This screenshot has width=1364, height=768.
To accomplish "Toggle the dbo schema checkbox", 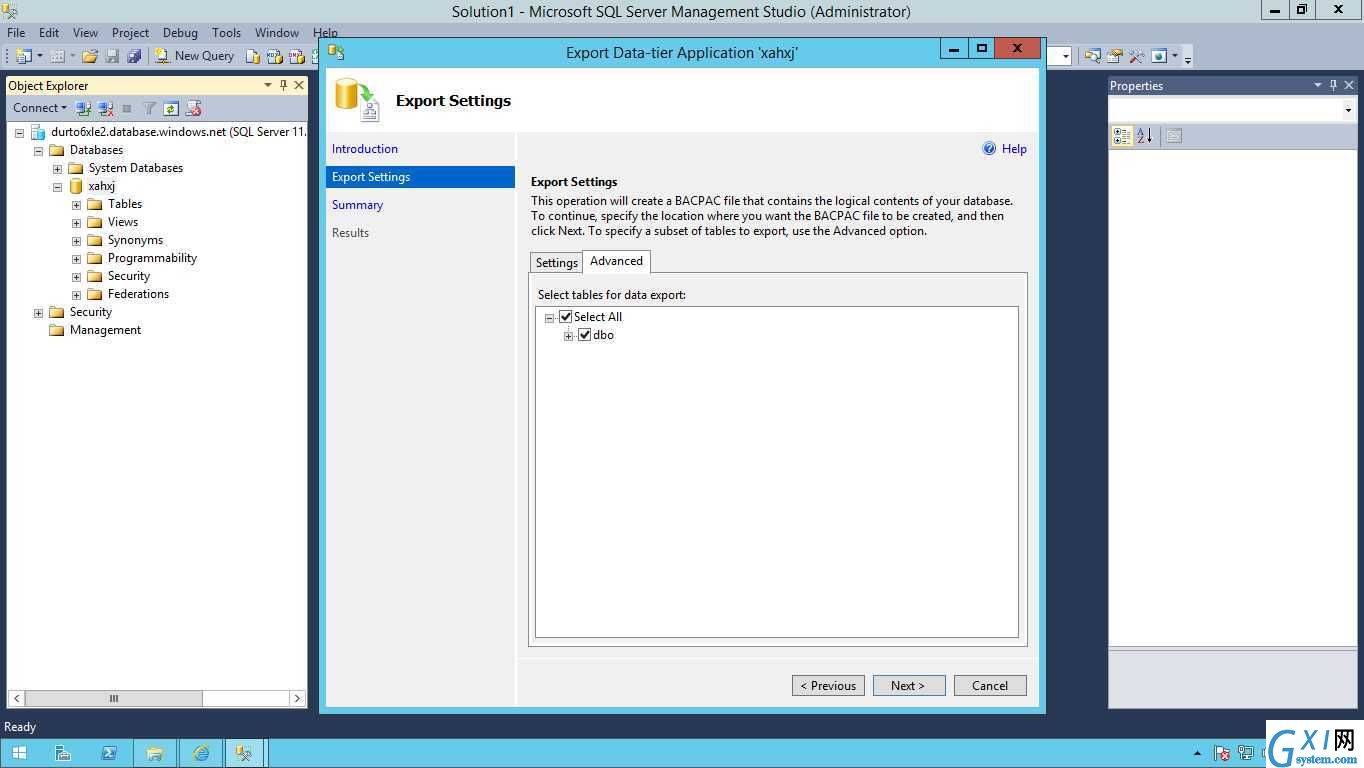I will (x=584, y=335).
